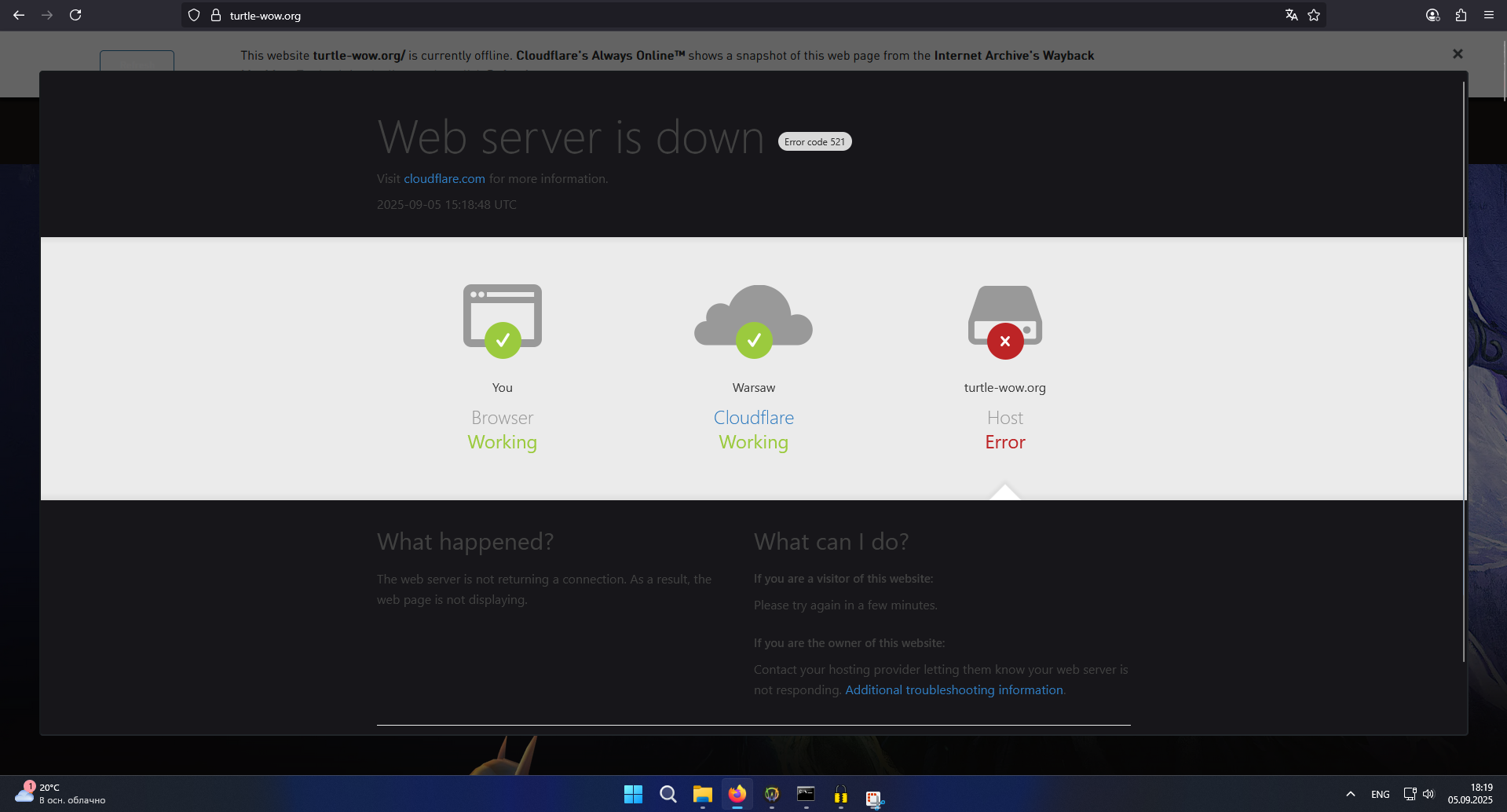Open File Explorer from the taskbar
Image resolution: width=1507 pixels, height=812 pixels.
tap(703, 794)
